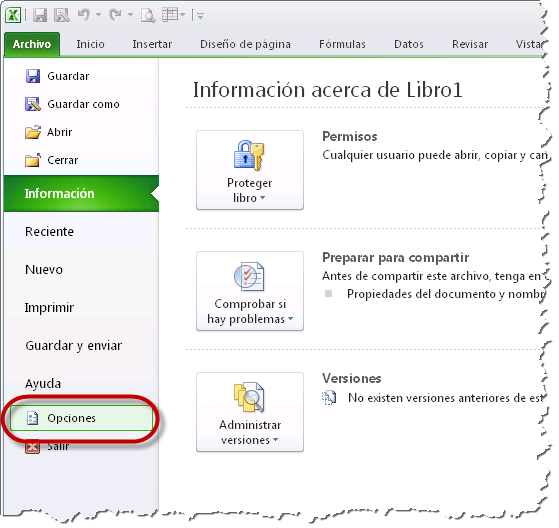Switch to the Revisar tab
The image size is (559, 528).
470,44
